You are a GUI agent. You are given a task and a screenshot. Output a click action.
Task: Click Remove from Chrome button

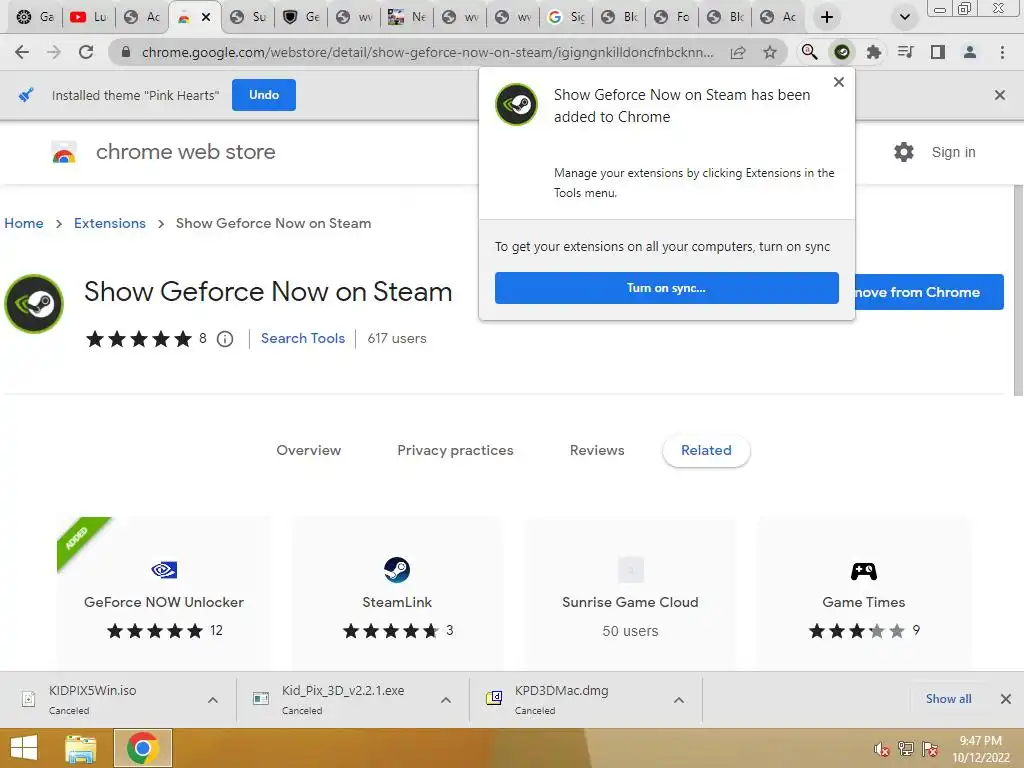tap(929, 292)
